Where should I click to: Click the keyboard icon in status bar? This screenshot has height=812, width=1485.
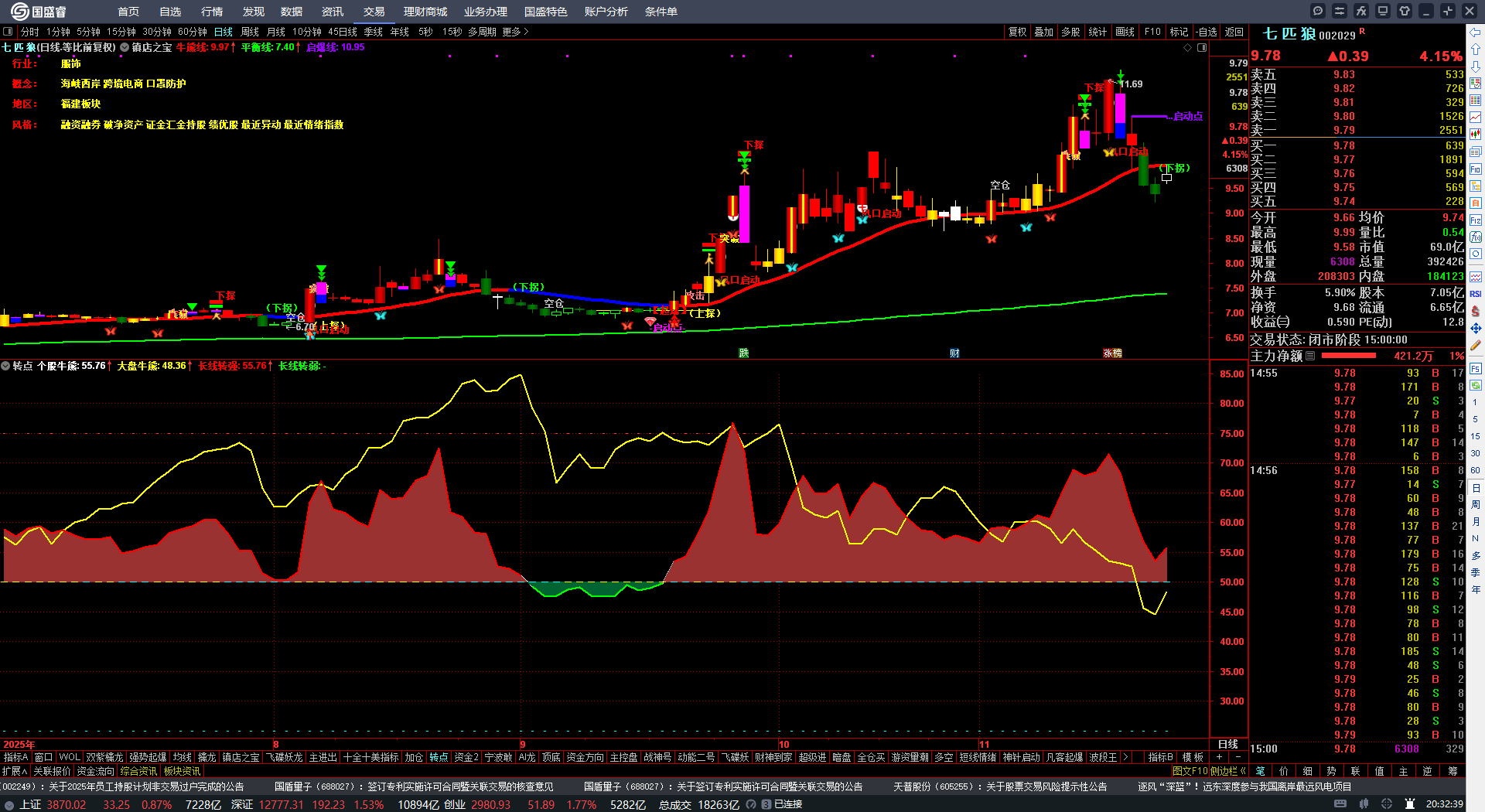point(1340,804)
